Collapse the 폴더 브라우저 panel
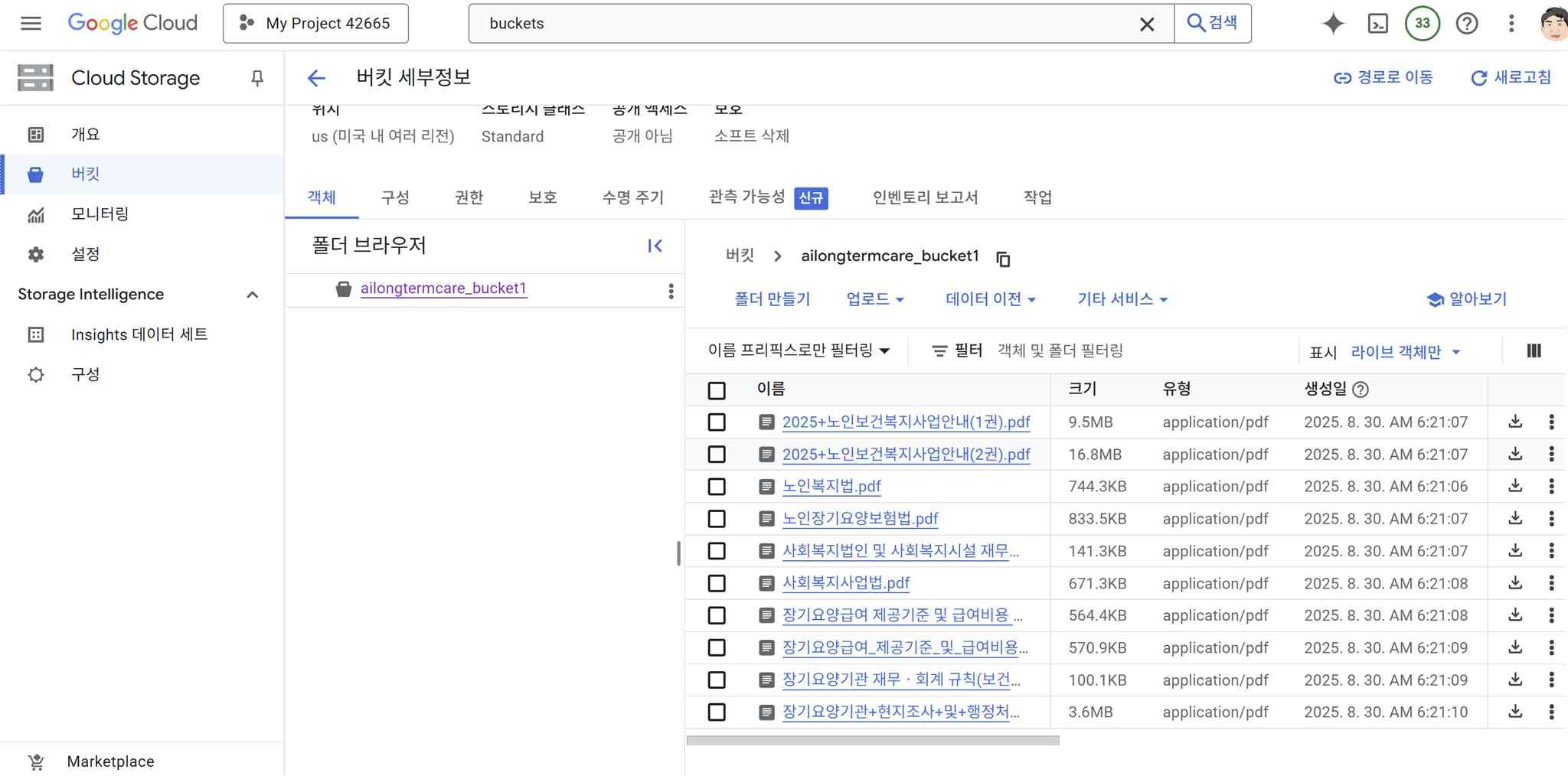Screen dimensions: 1568x776 point(655,246)
